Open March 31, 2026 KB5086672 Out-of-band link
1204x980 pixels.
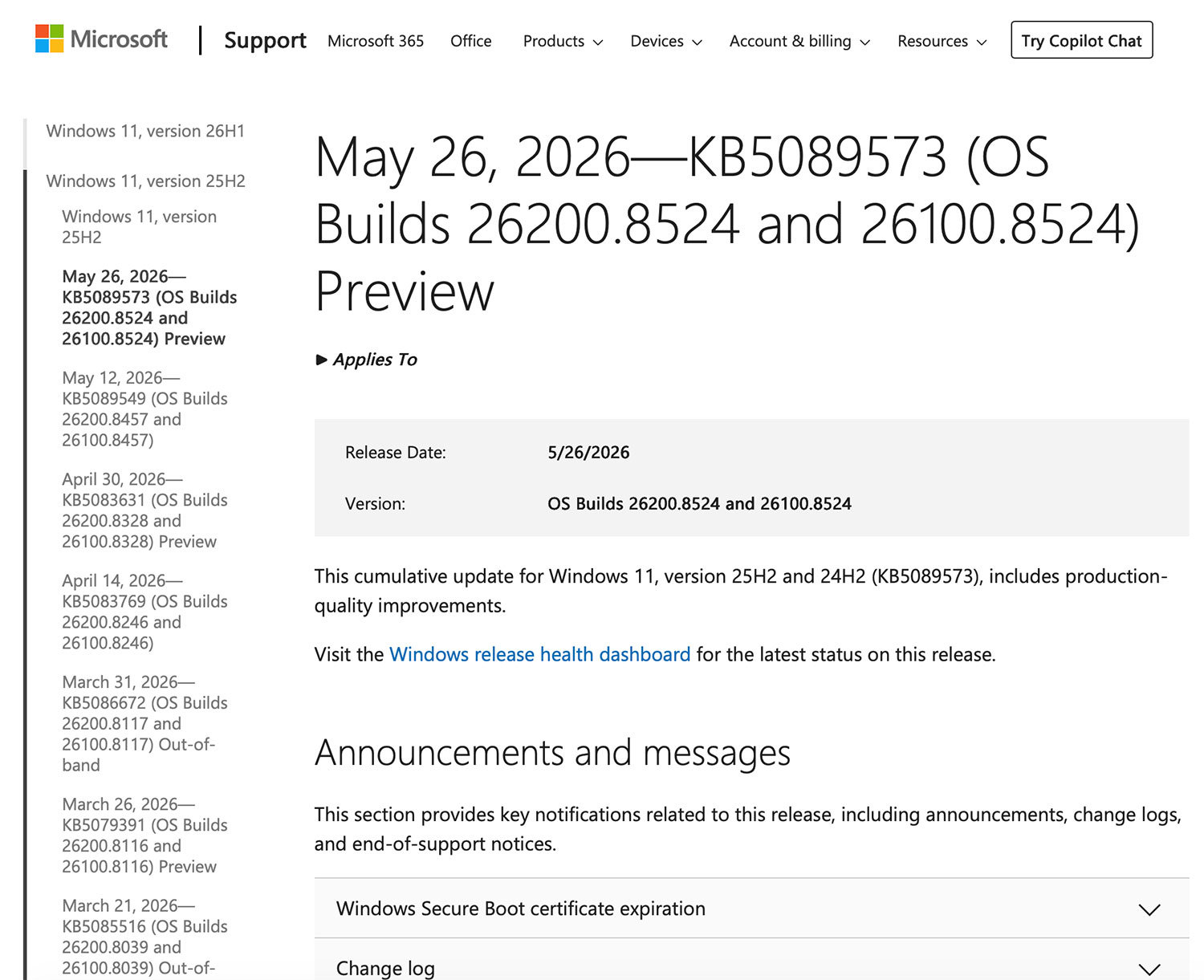[144, 723]
